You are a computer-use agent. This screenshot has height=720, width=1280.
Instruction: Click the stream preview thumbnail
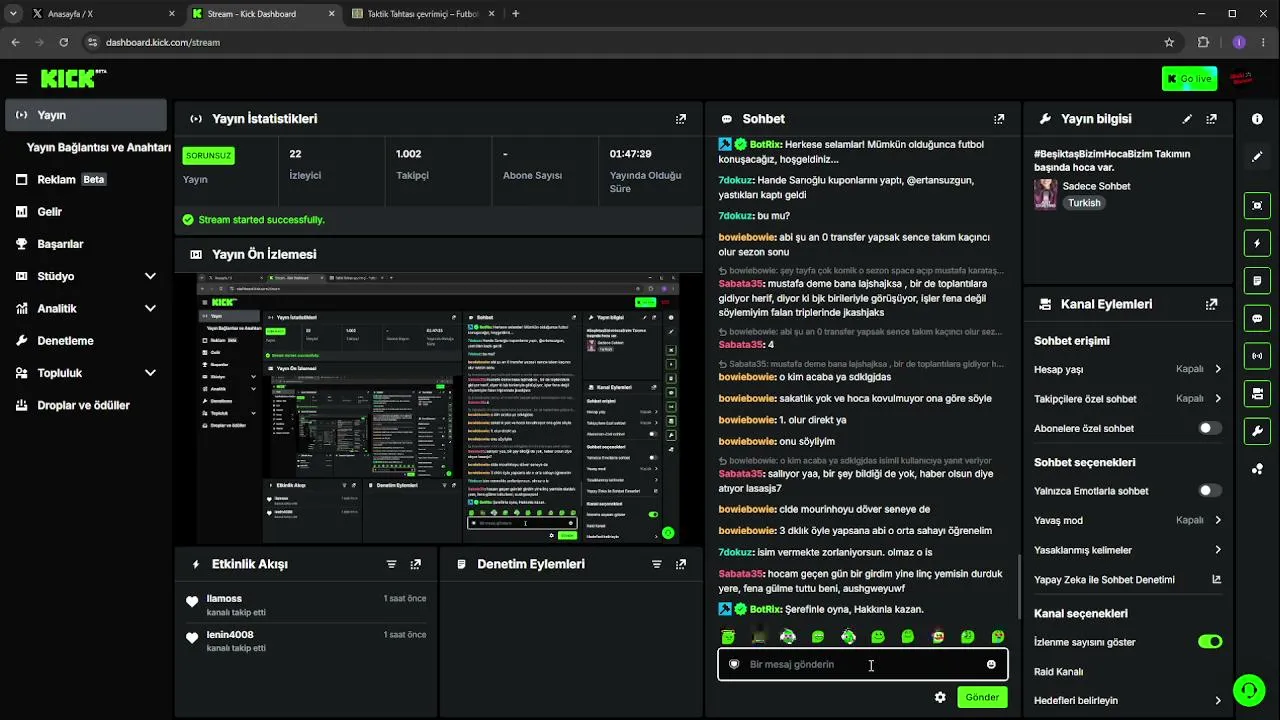click(438, 408)
